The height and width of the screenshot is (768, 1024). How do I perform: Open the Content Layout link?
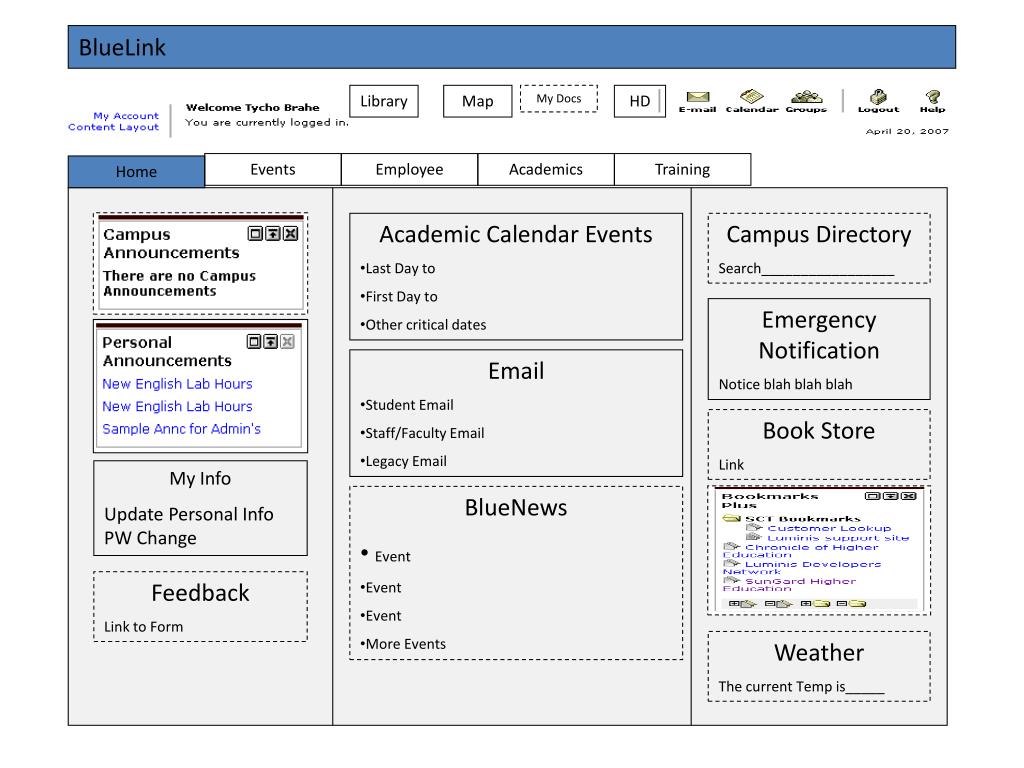(x=114, y=127)
